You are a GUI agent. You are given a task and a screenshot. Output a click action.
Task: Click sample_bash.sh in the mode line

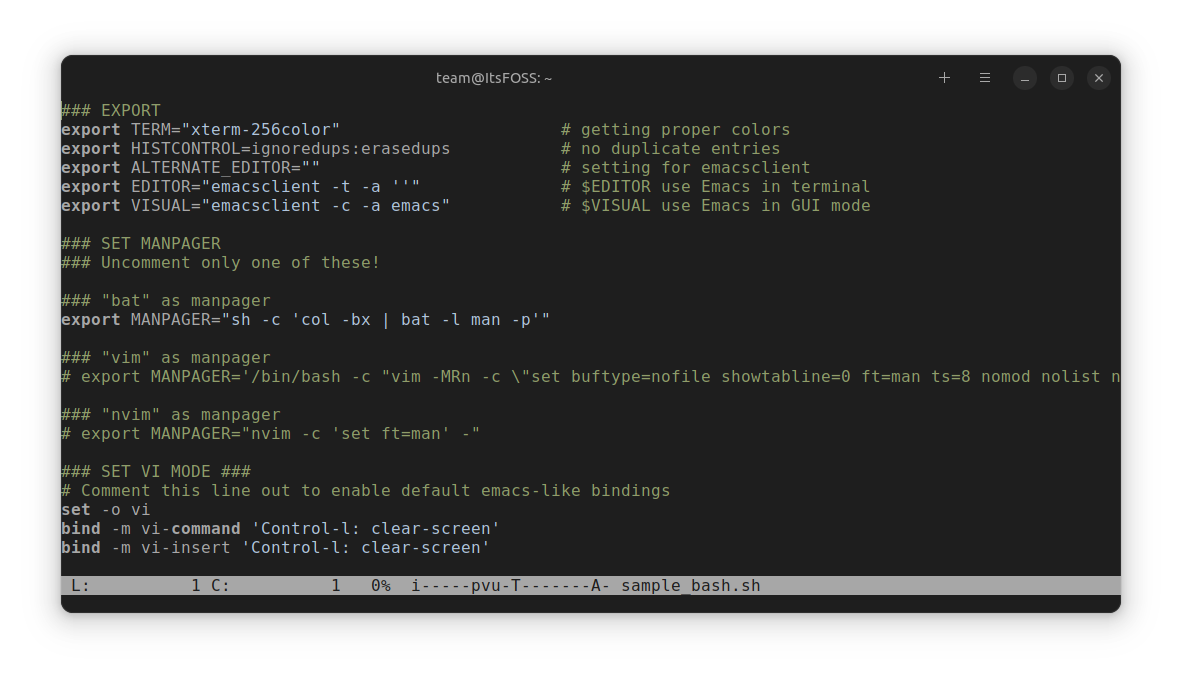[691, 586]
